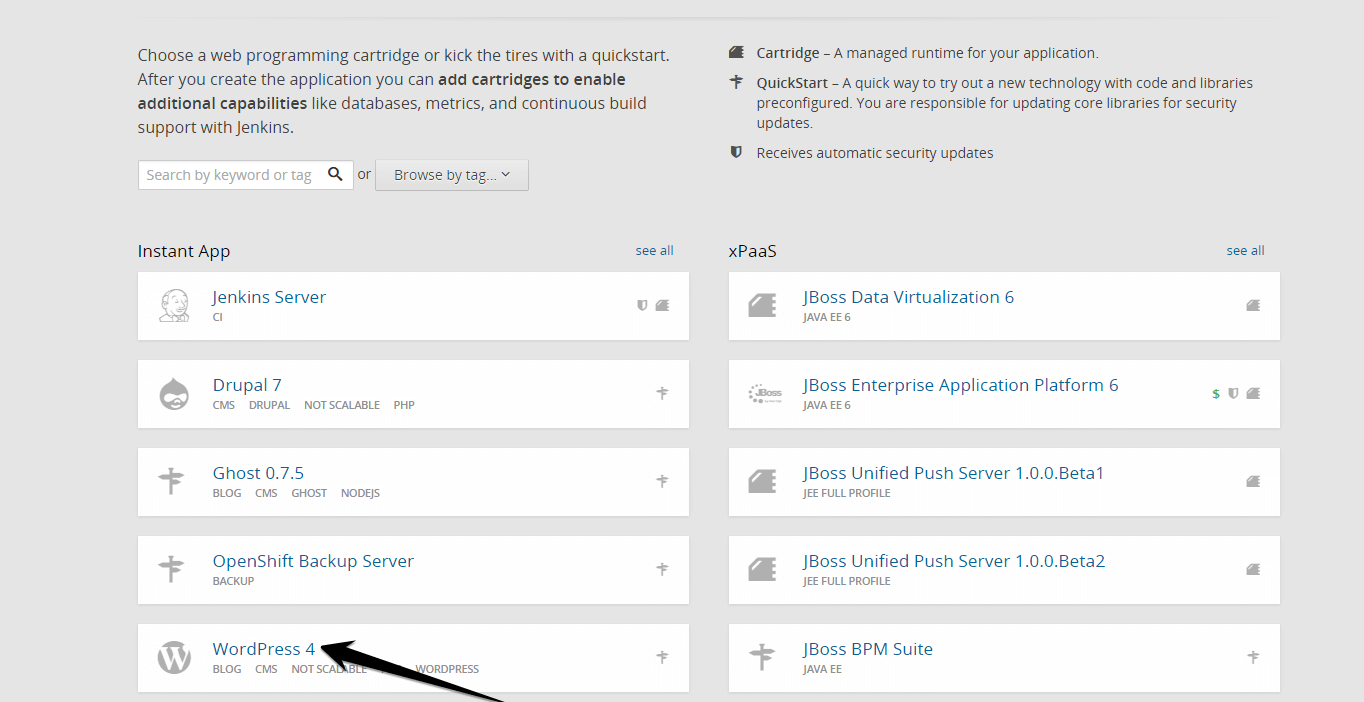Click the cartridge badge on Push Server Beta2 row
The height and width of the screenshot is (702, 1364).
click(x=1253, y=569)
